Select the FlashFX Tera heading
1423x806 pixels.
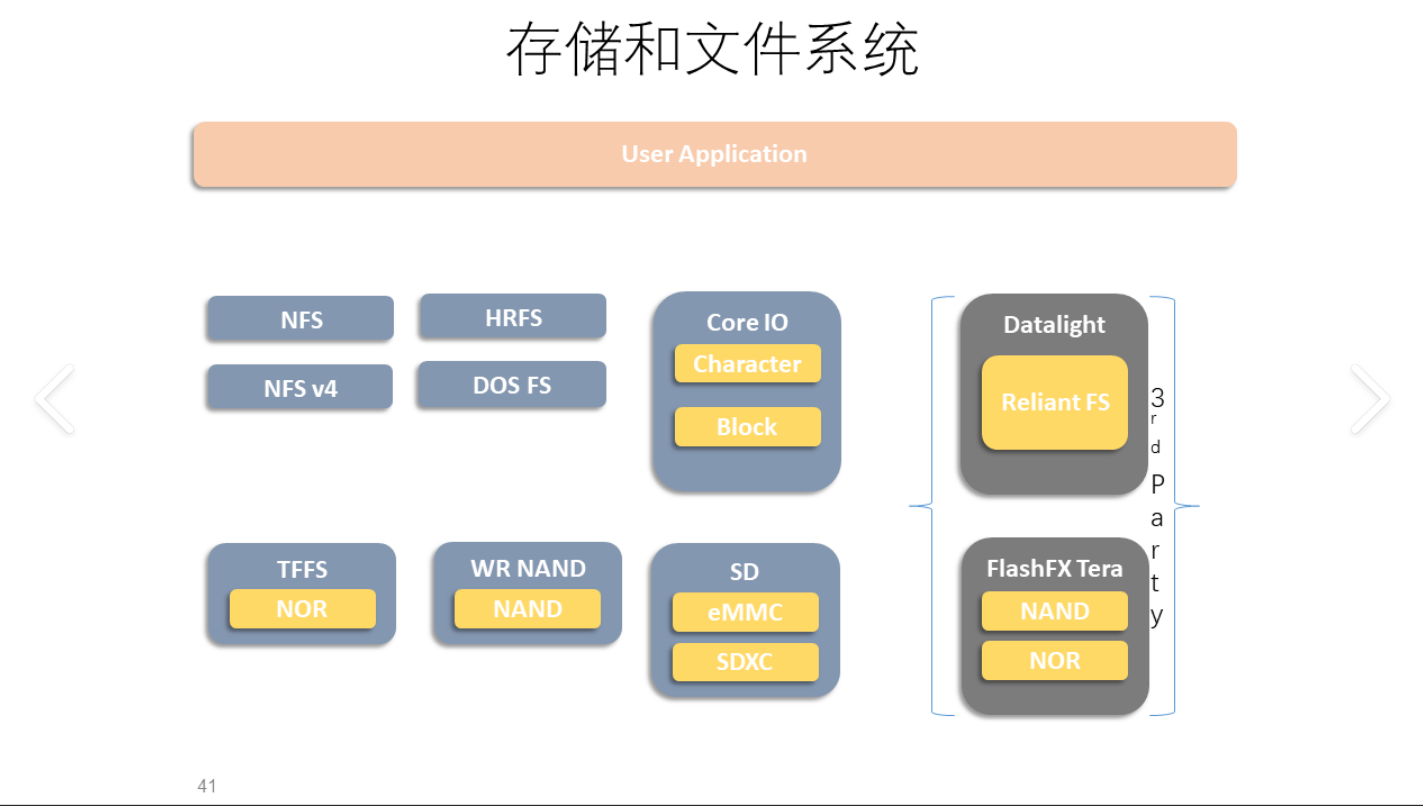point(1055,569)
